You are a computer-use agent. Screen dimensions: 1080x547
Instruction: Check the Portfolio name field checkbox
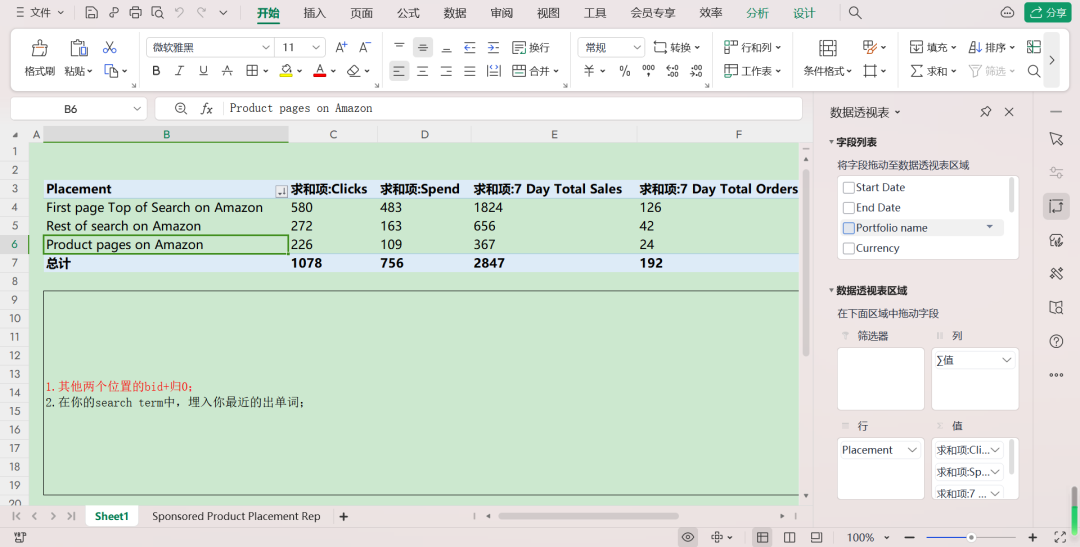click(849, 228)
